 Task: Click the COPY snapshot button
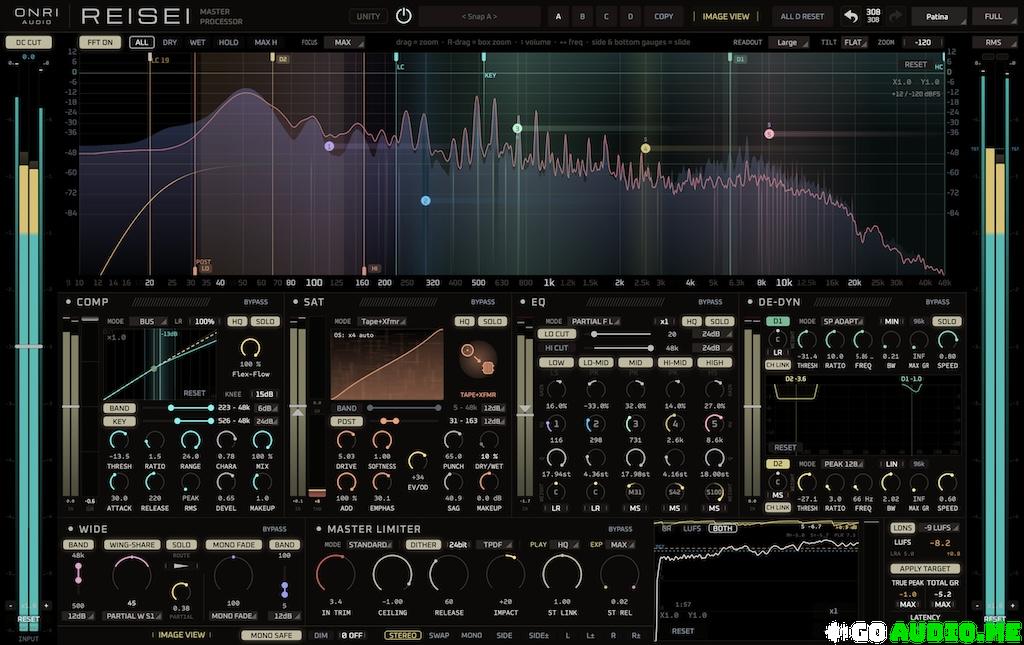point(664,16)
